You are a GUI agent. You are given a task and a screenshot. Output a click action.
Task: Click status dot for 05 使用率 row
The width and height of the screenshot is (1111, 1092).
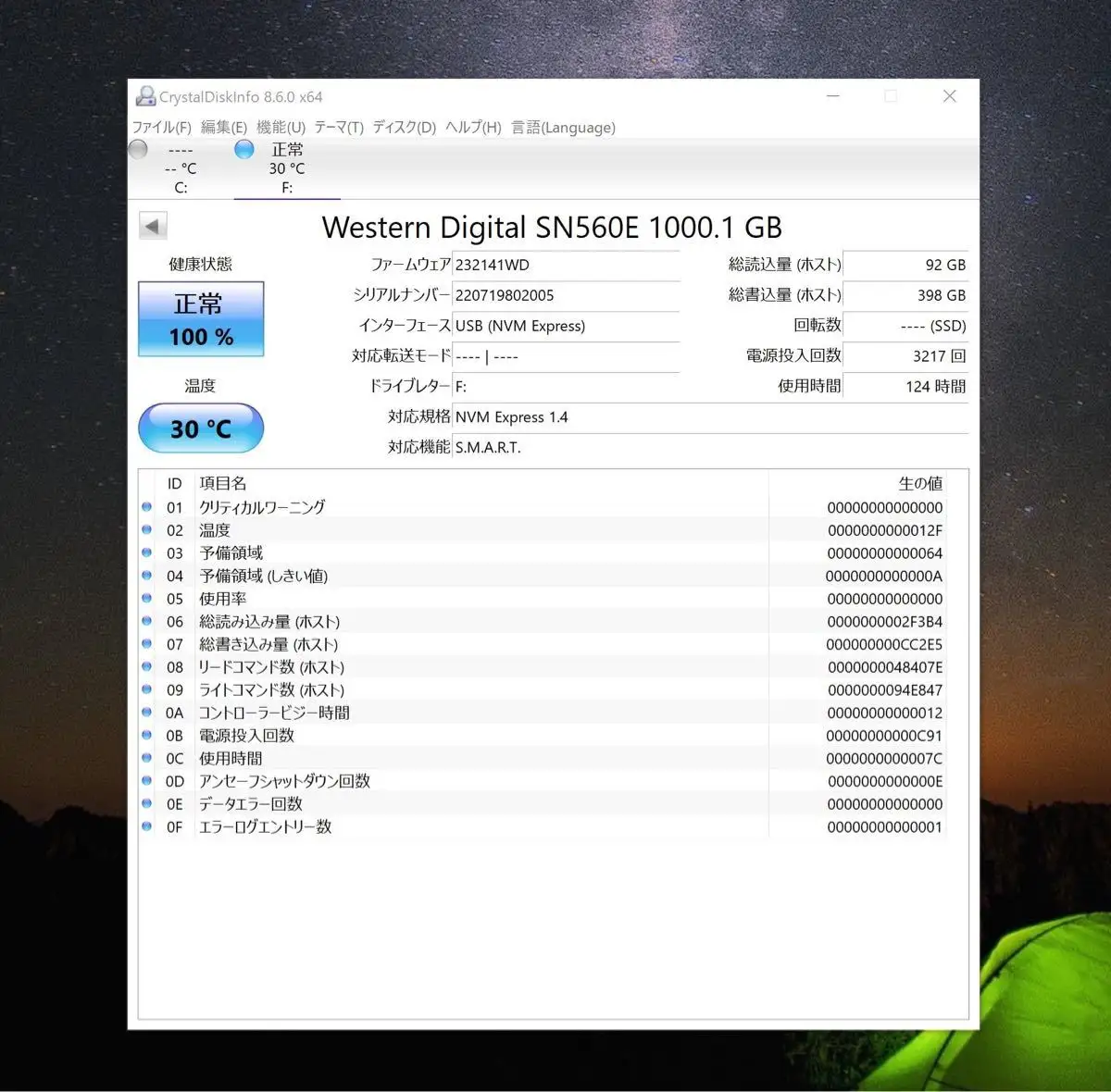click(x=147, y=599)
